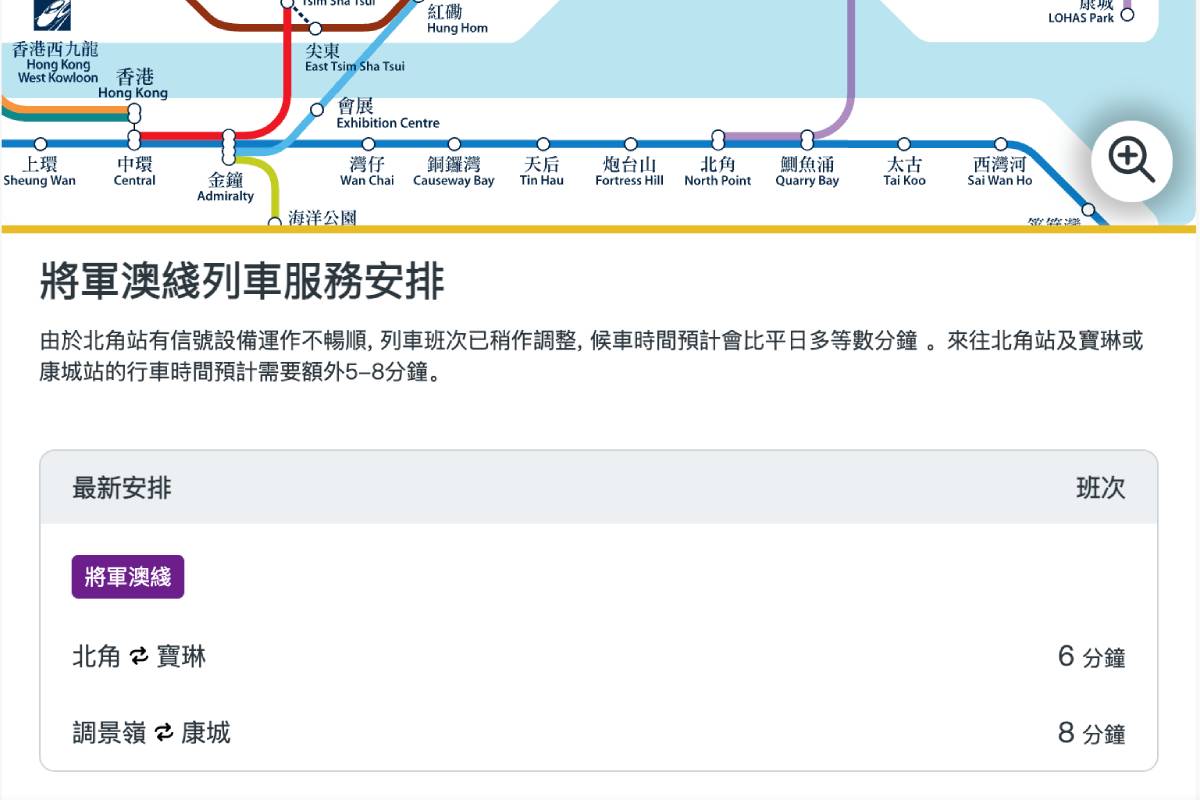Click the LOHAS Park station marker
The height and width of the screenshot is (800, 1200).
(x=1127, y=15)
